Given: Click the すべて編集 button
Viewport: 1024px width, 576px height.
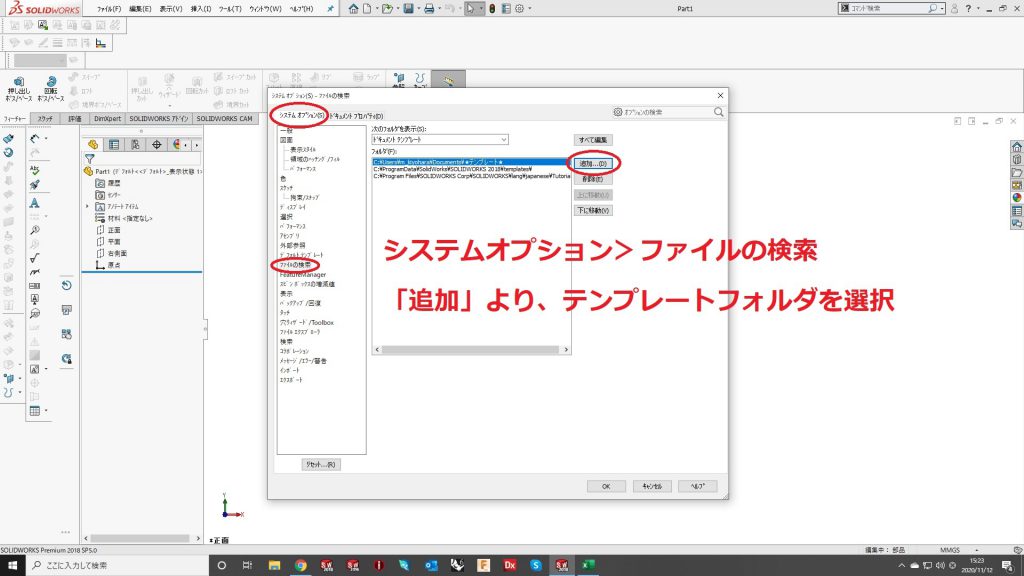Looking at the screenshot, I should [593, 140].
